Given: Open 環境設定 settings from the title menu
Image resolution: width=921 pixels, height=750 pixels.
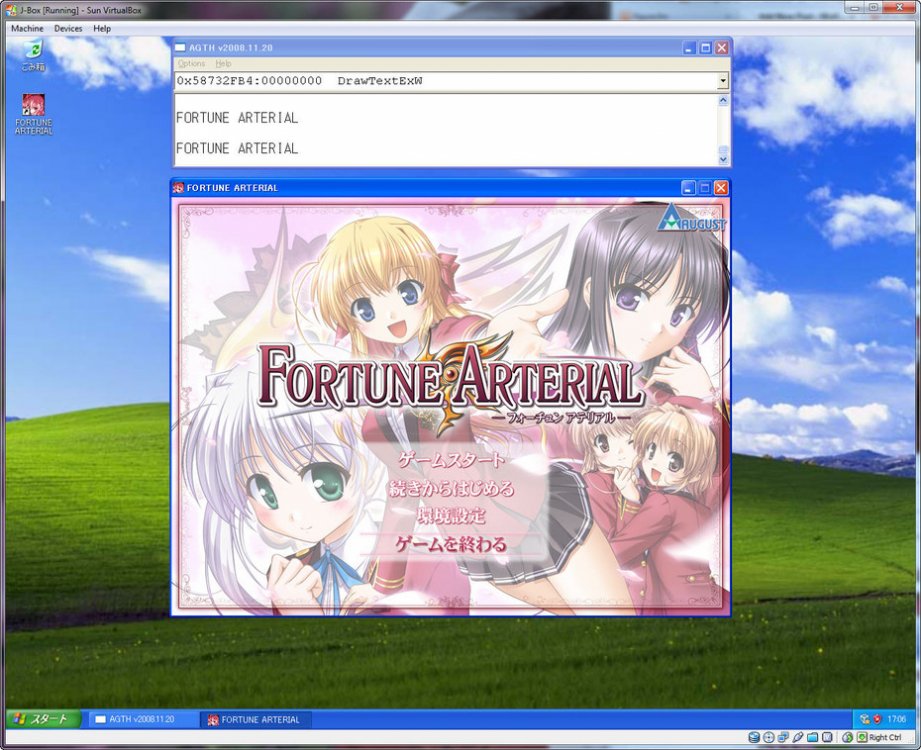Looking at the screenshot, I should [451, 516].
